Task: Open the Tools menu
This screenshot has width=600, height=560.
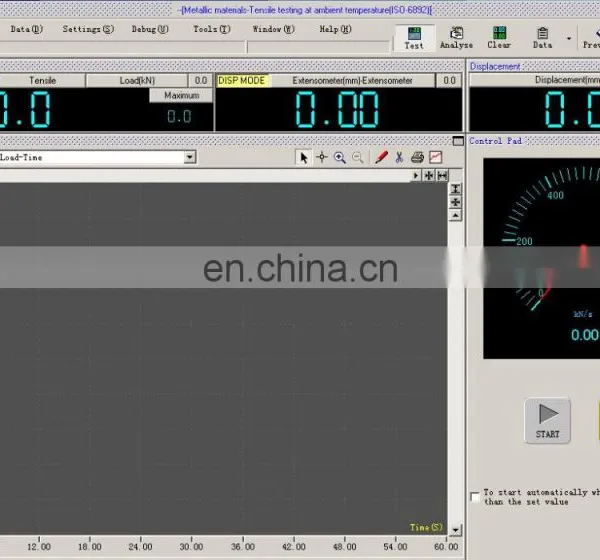Action: [x=212, y=29]
